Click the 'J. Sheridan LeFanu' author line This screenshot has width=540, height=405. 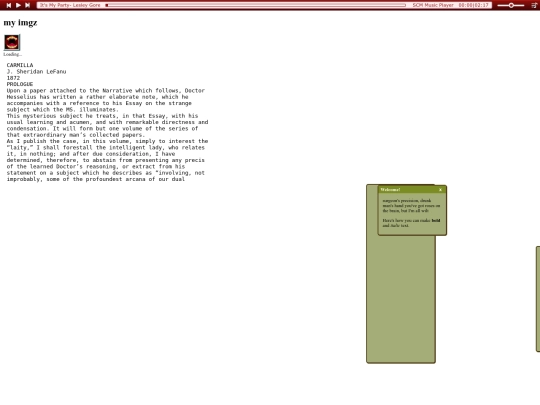(36, 72)
